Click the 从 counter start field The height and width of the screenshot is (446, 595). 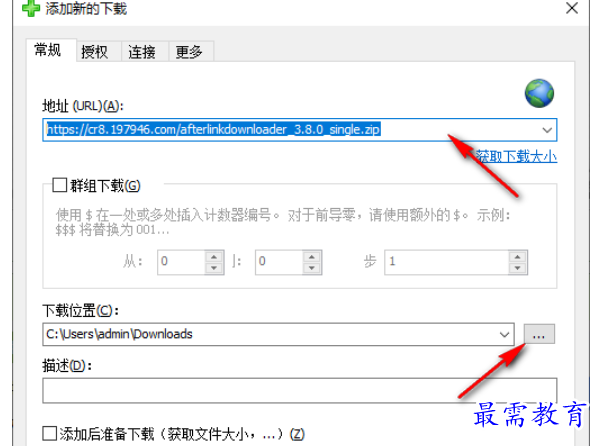[x=181, y=262]
